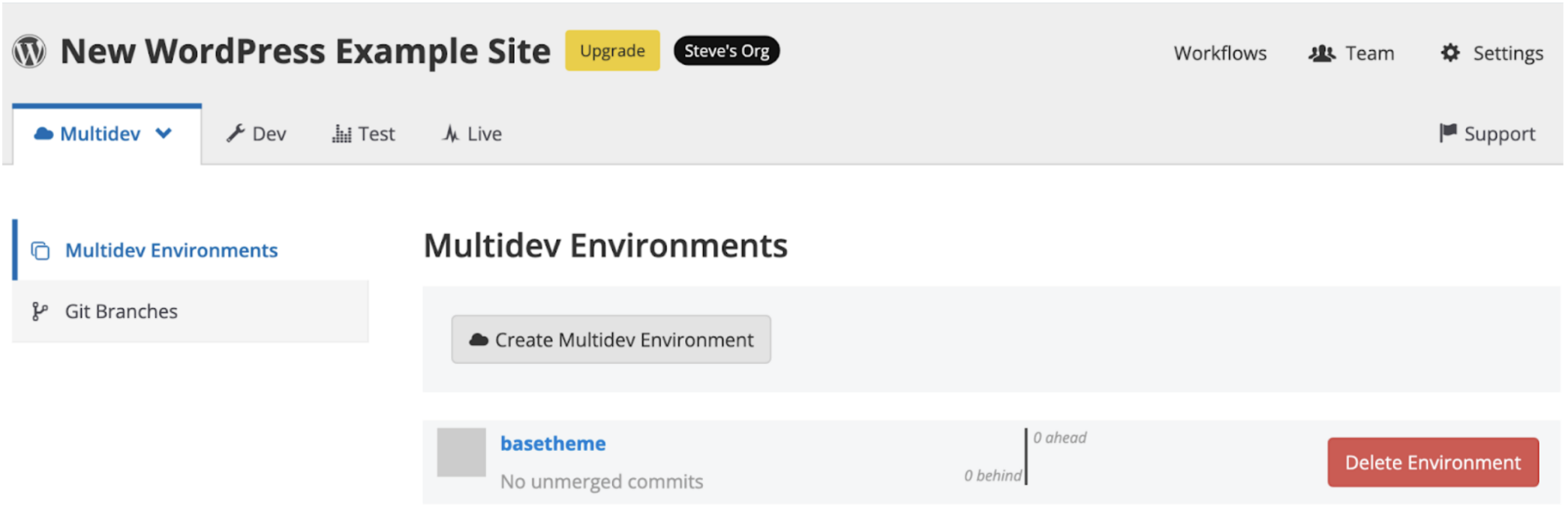1568x510 pixels.
Task: Click the Steve's Org badge
Action: 725,51
